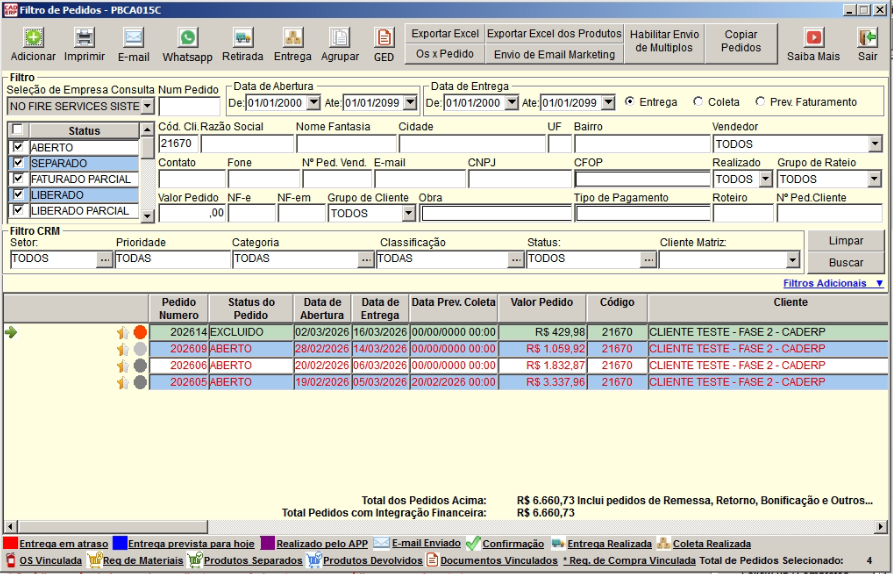Image resolution: width=893 pixels, height=574 pixels.
Task: Click the Entrega Realizada truck legend icon
Action: pyautogui.click(x=558, y=543)
